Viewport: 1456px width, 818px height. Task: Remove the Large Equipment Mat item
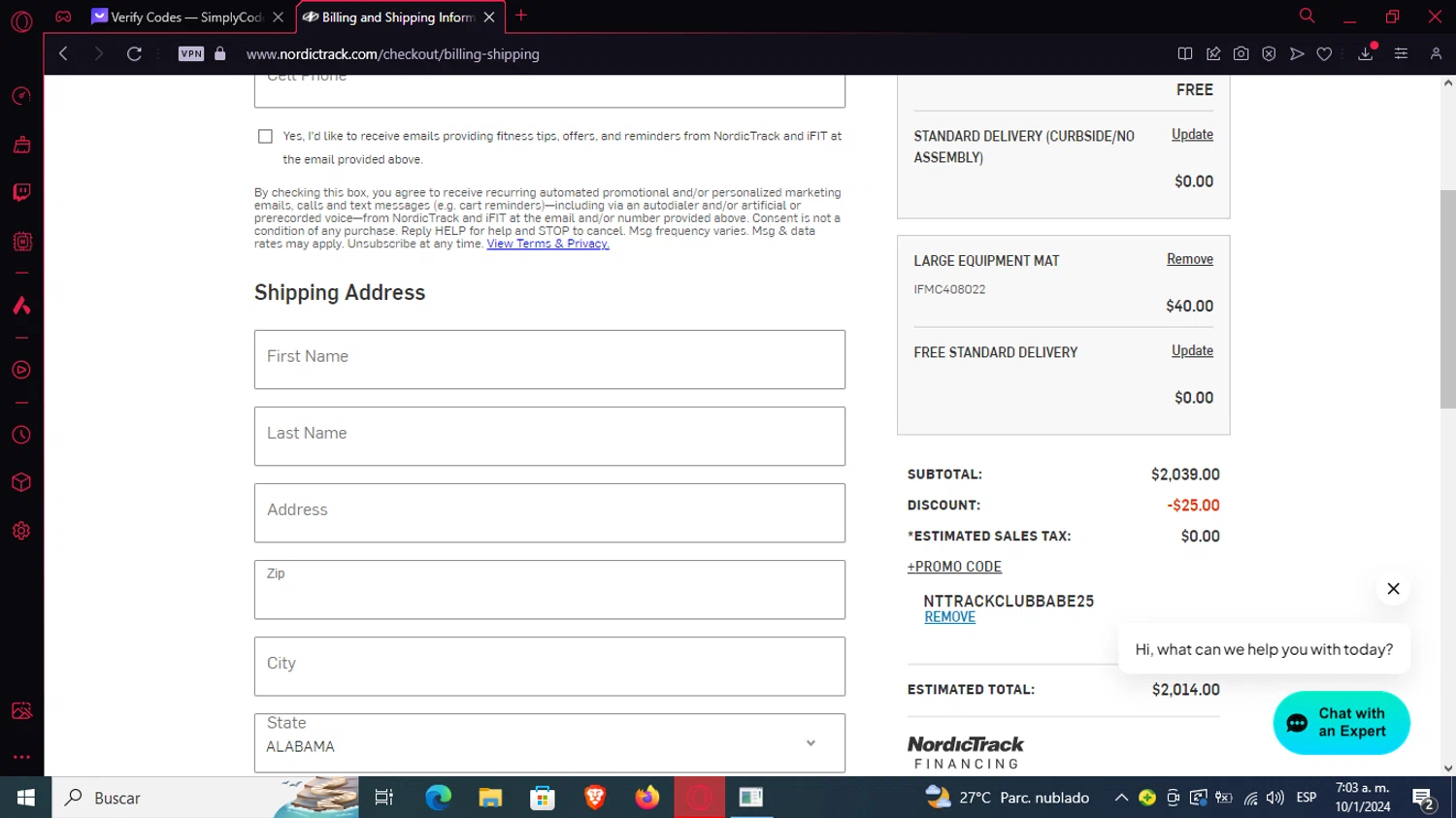click(1190, 259)
